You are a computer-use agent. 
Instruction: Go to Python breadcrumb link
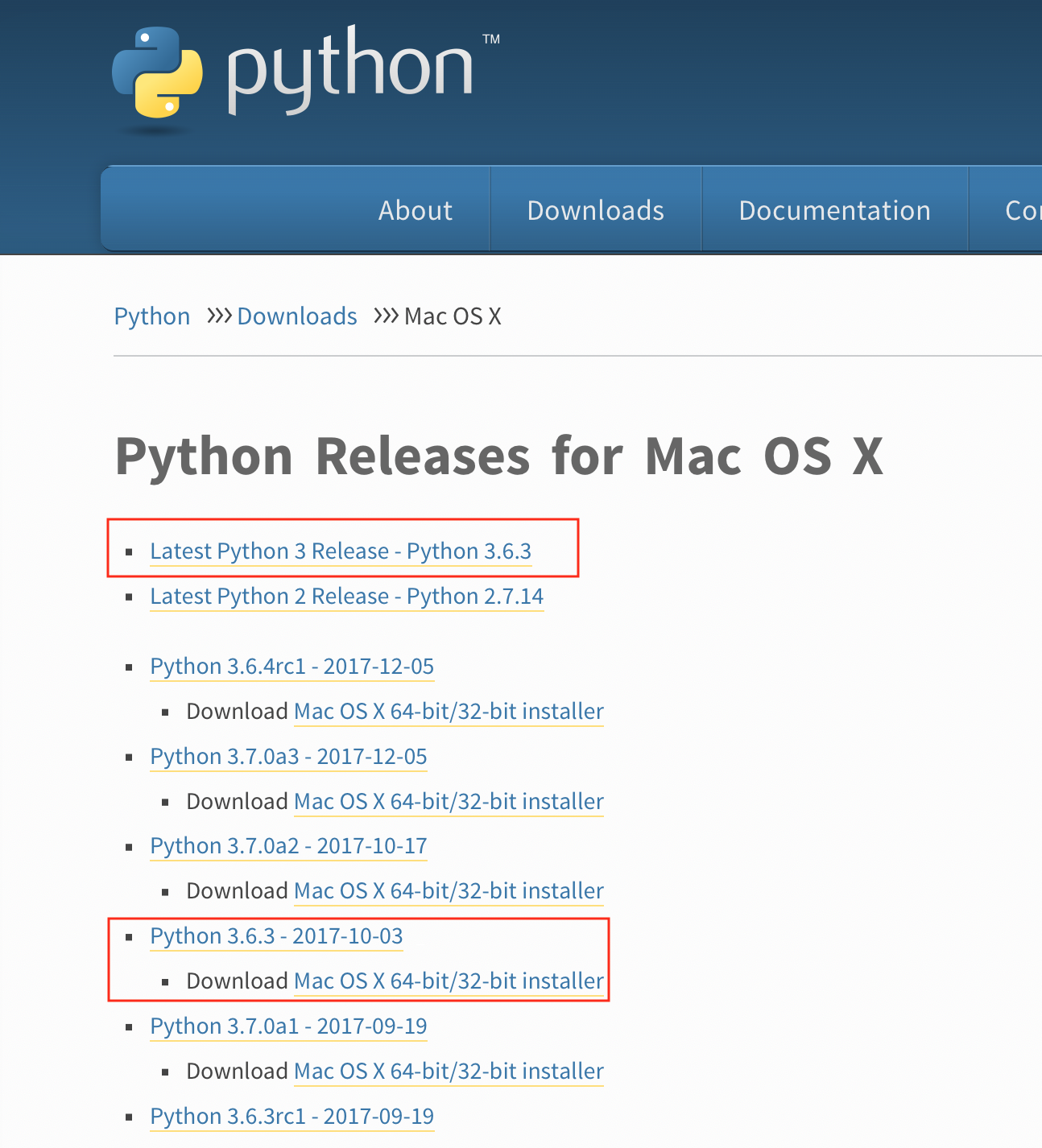point(152,316)
